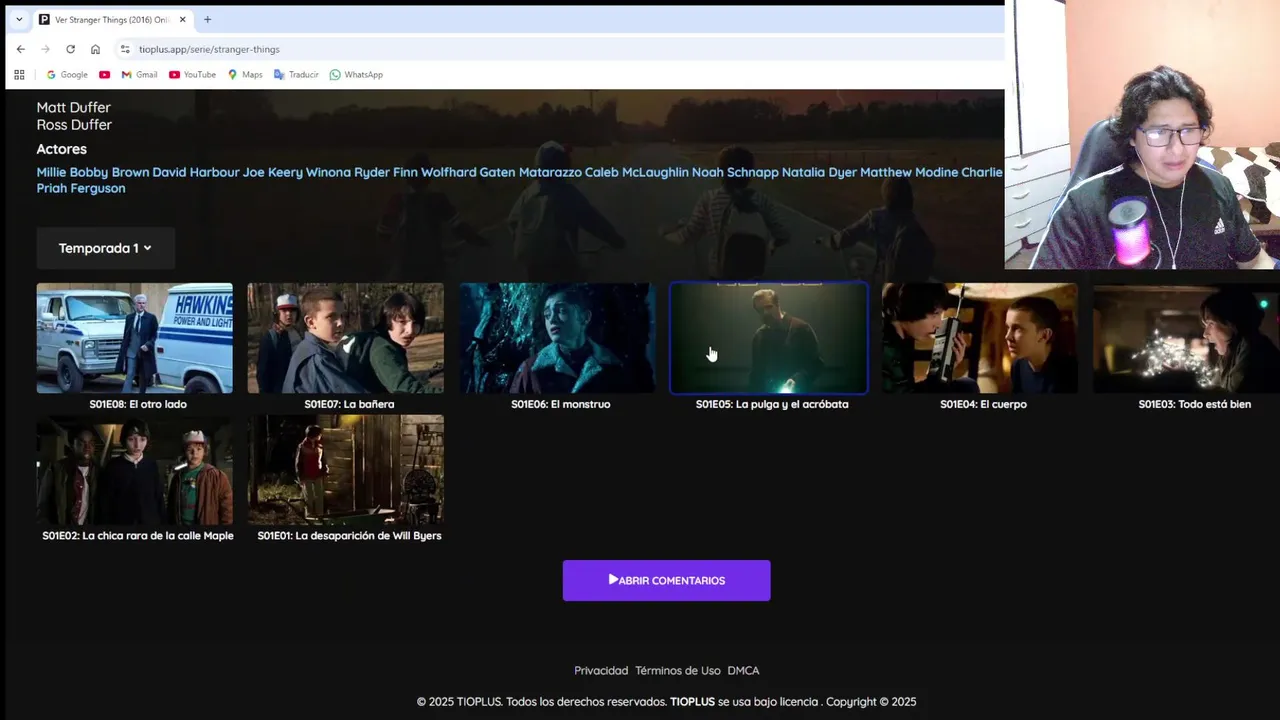Click the S01E07: La bañera title
This screenshot has height=720, width=1280.
(349, 404)
